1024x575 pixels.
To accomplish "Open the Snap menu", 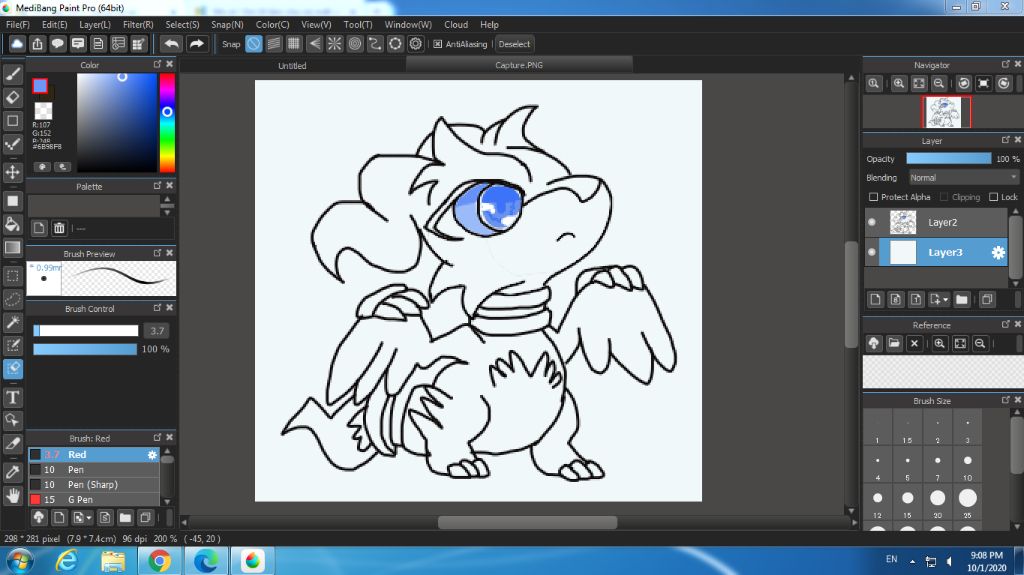I will point(227,24).
